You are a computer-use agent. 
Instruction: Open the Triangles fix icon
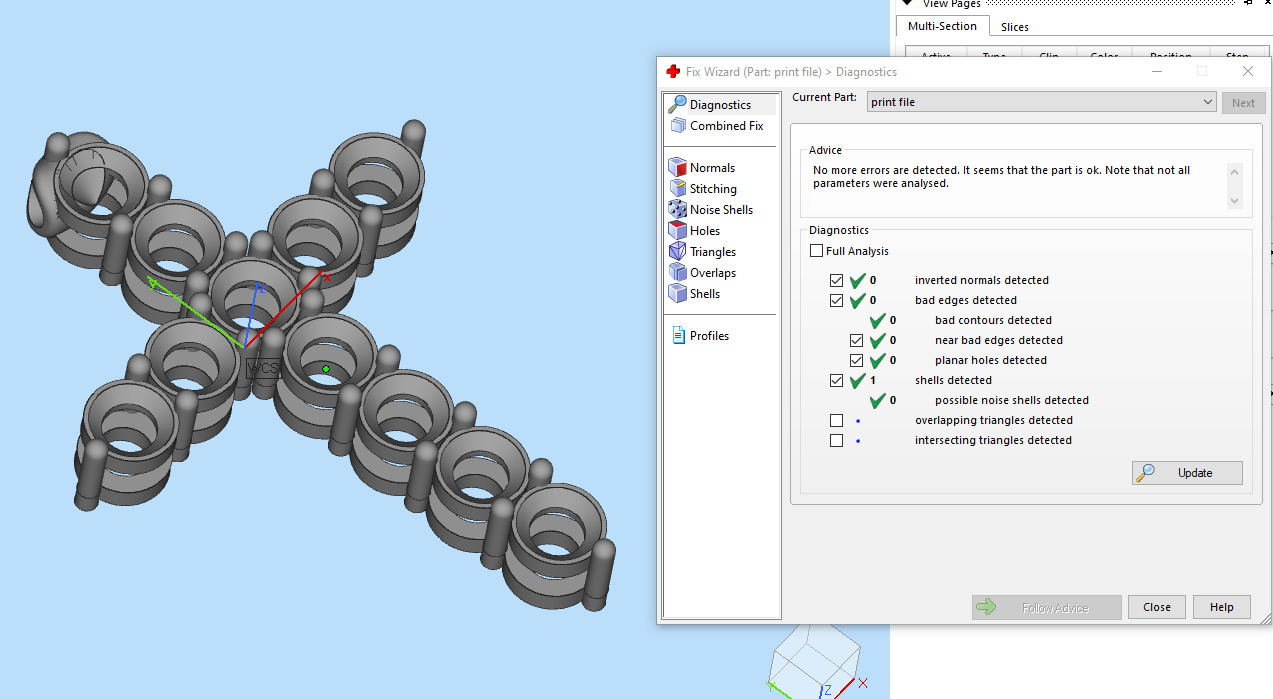pyautogui.click(x=678, y=251)
